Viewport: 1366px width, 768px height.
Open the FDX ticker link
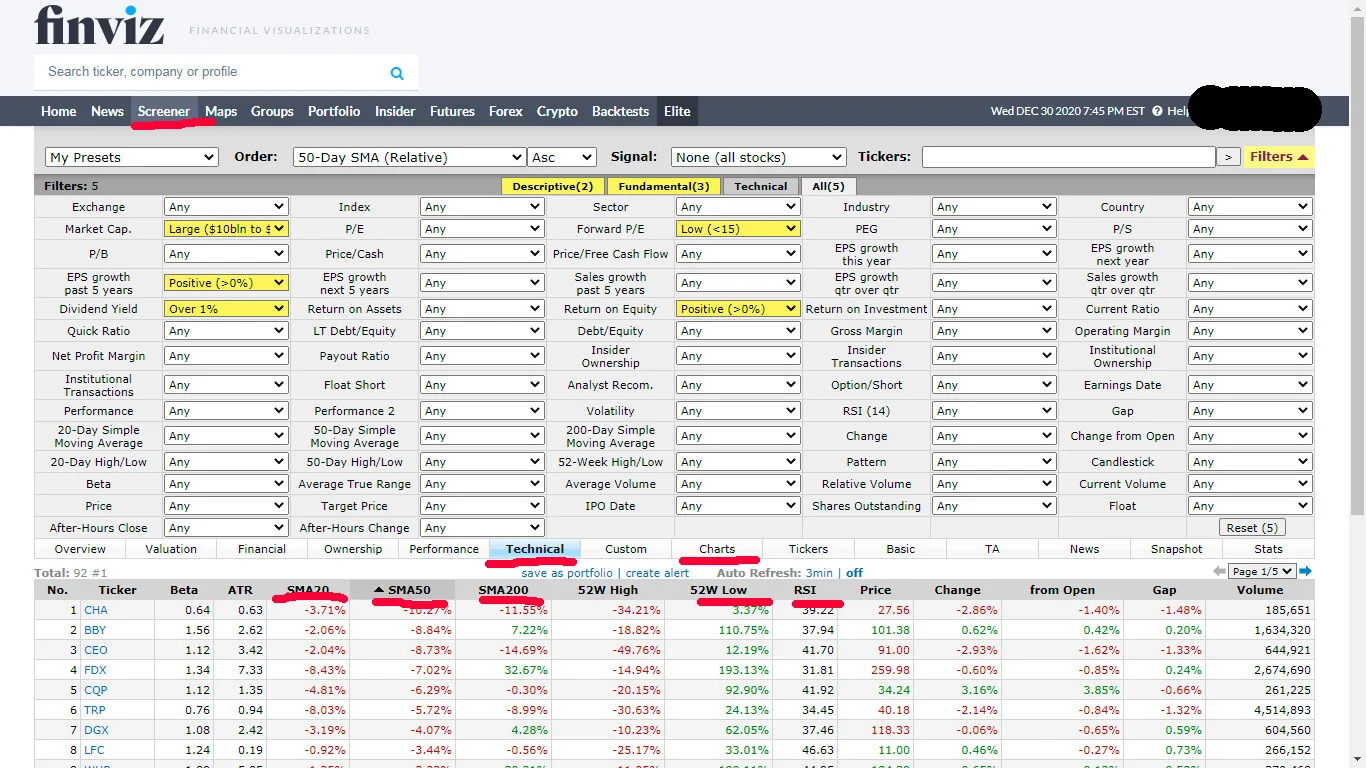pos(95,670)
